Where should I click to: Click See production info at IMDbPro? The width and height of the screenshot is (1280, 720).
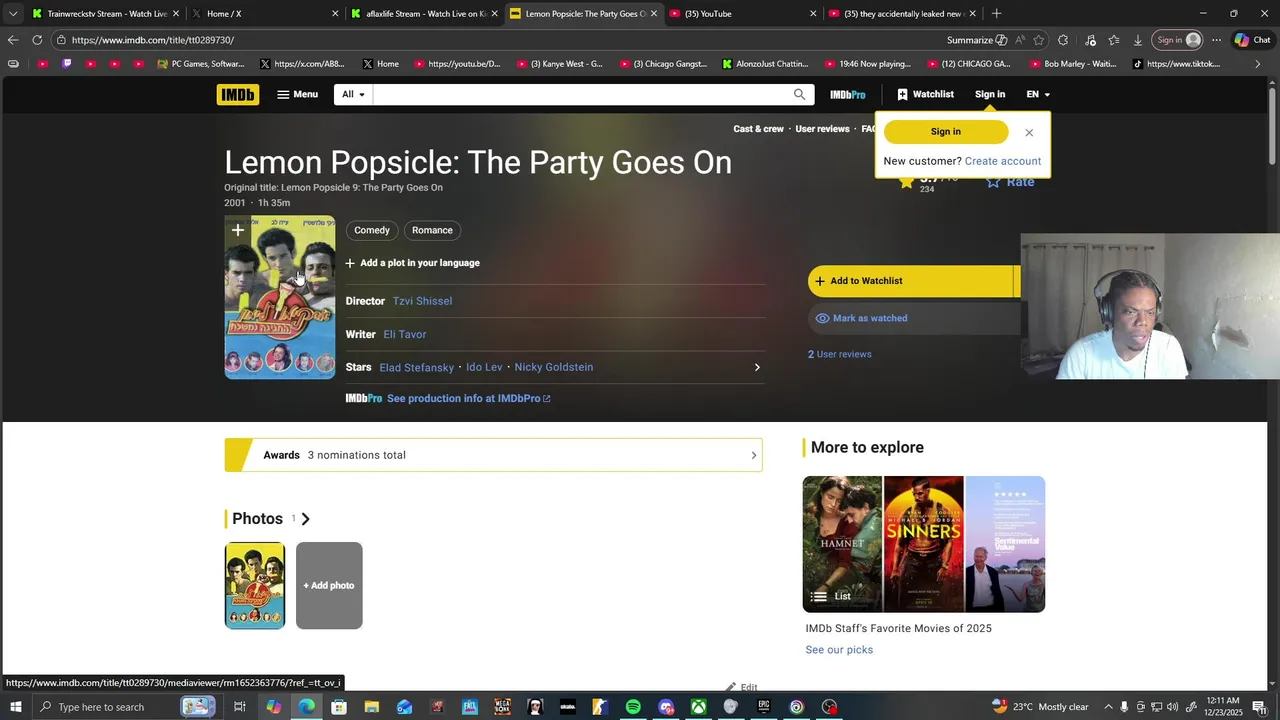[x=468, y=398]
